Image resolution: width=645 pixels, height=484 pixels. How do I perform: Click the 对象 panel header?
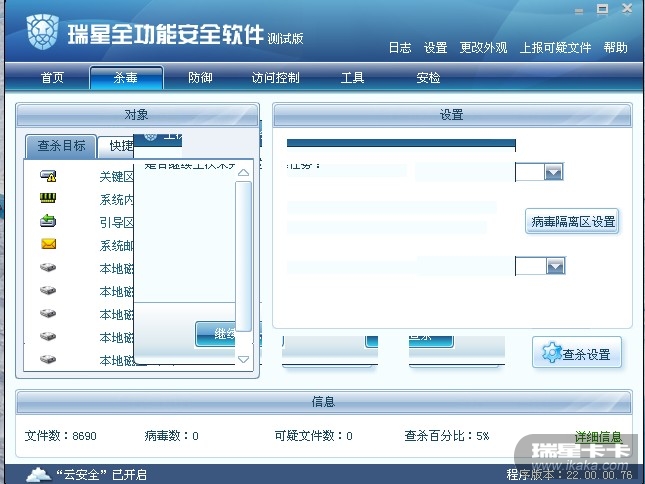pyautogui.click(x=137, y=115)
